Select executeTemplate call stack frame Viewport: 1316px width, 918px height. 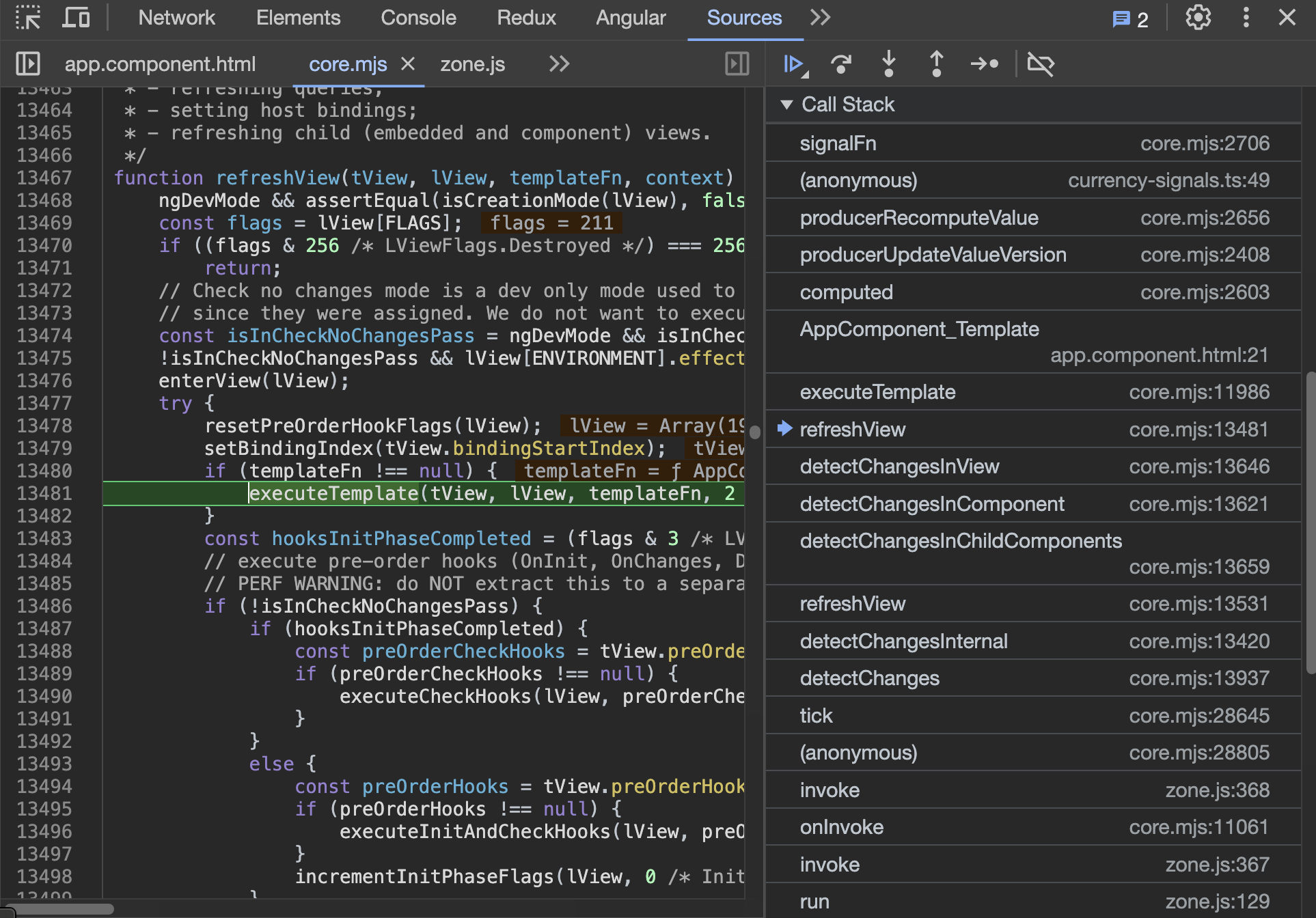tap(877, 392)
